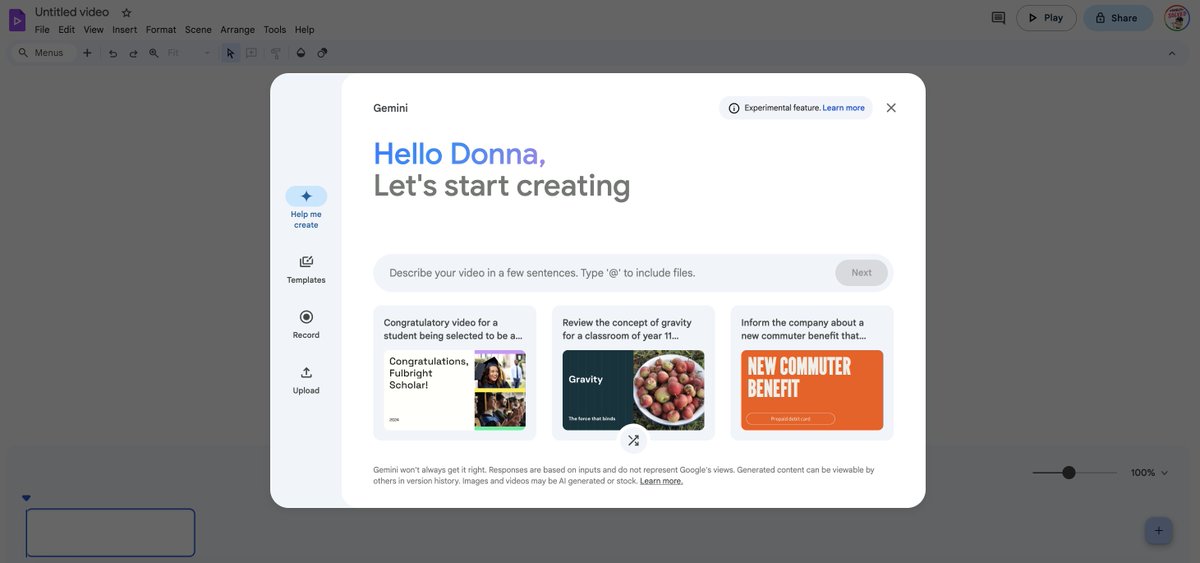Open the File menu

pyautogui.click(x=42, y=30)
